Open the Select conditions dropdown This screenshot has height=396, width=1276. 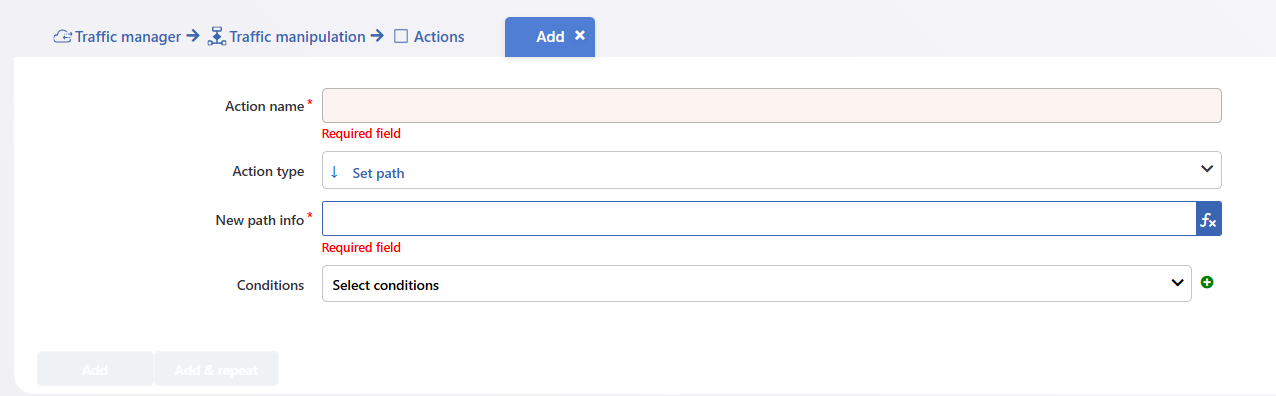[x=756, y=284]
